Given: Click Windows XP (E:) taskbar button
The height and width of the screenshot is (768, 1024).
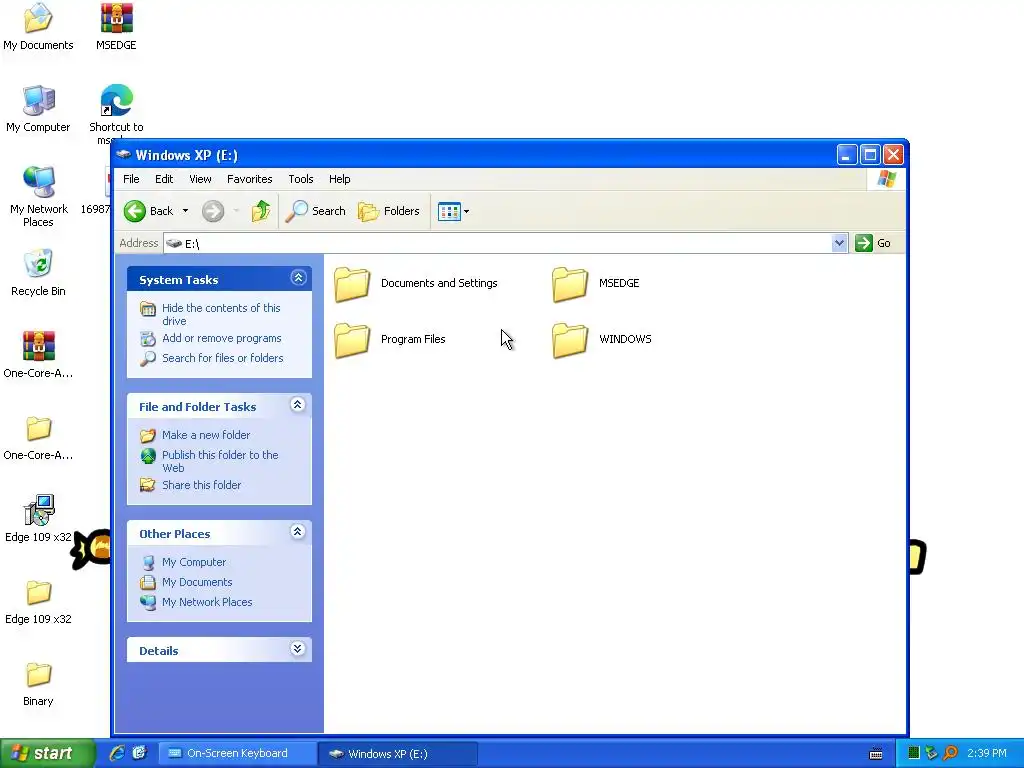Looking at the screenshot, I should click(397, 754).
